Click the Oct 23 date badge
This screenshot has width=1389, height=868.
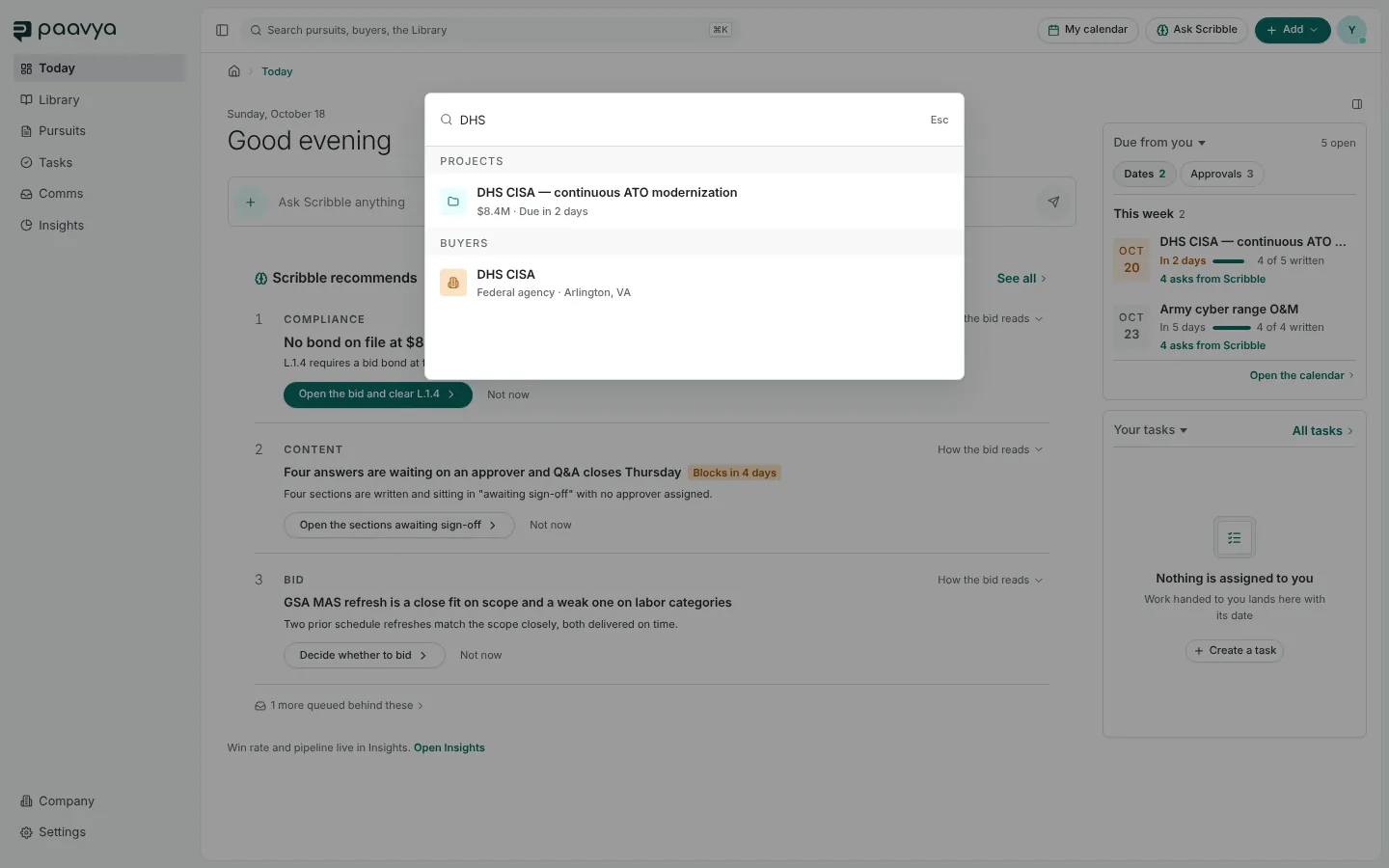pyautogui.click(x=1131, y=326)
